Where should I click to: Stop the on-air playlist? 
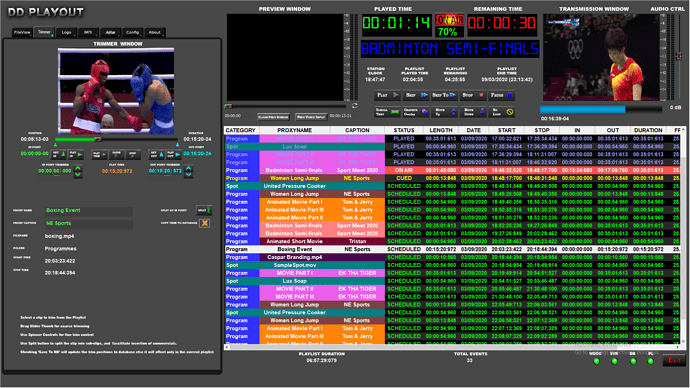pos(473,95)
